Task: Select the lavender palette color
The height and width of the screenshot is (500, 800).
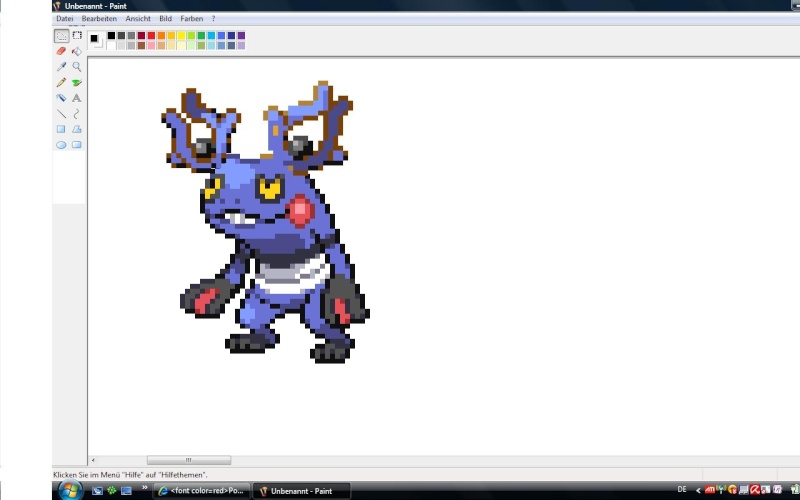Action: (x=241, y=45)
